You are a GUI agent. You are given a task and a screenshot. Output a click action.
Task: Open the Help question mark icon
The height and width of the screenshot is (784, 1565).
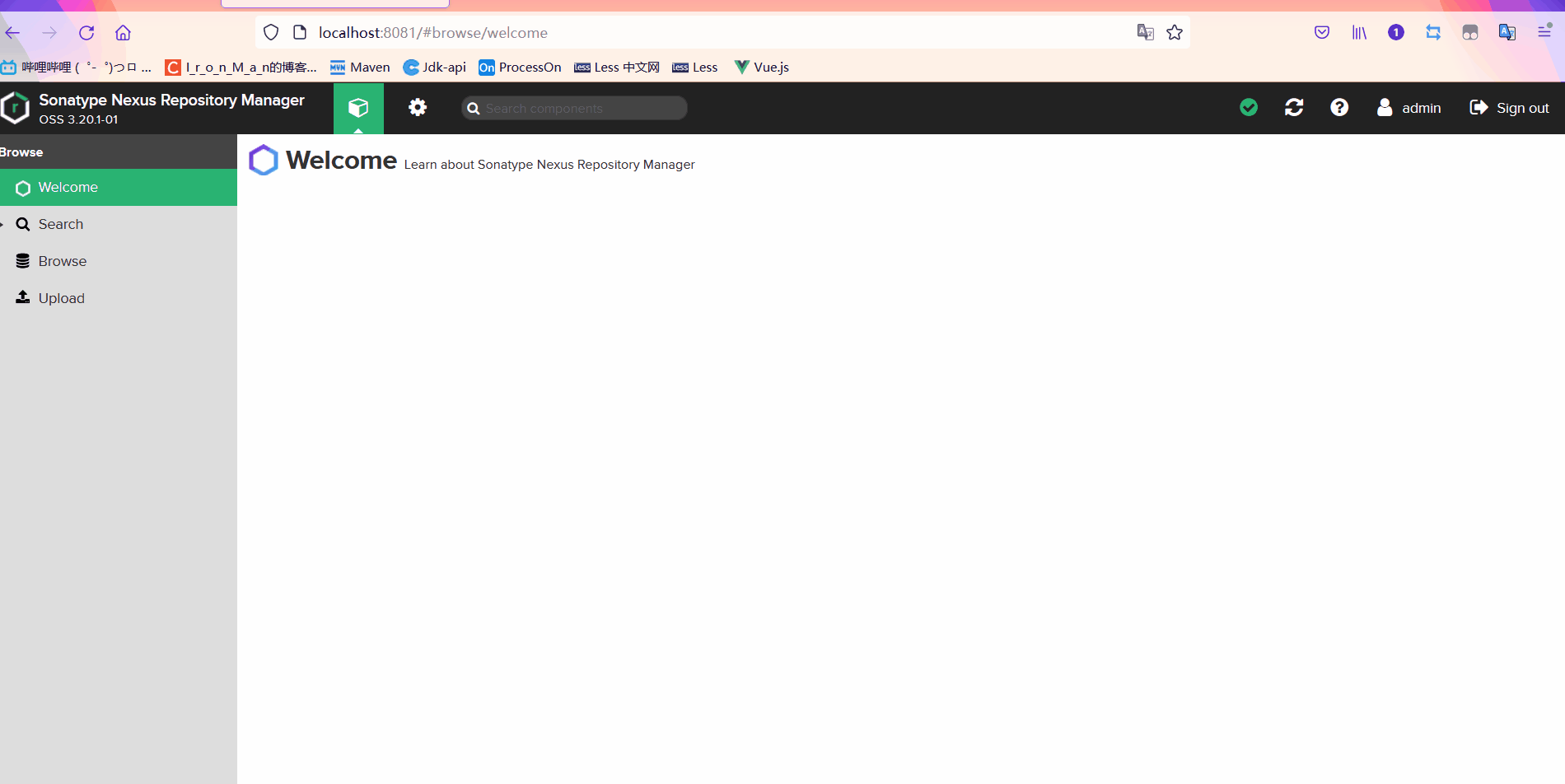click(1339, 107)
